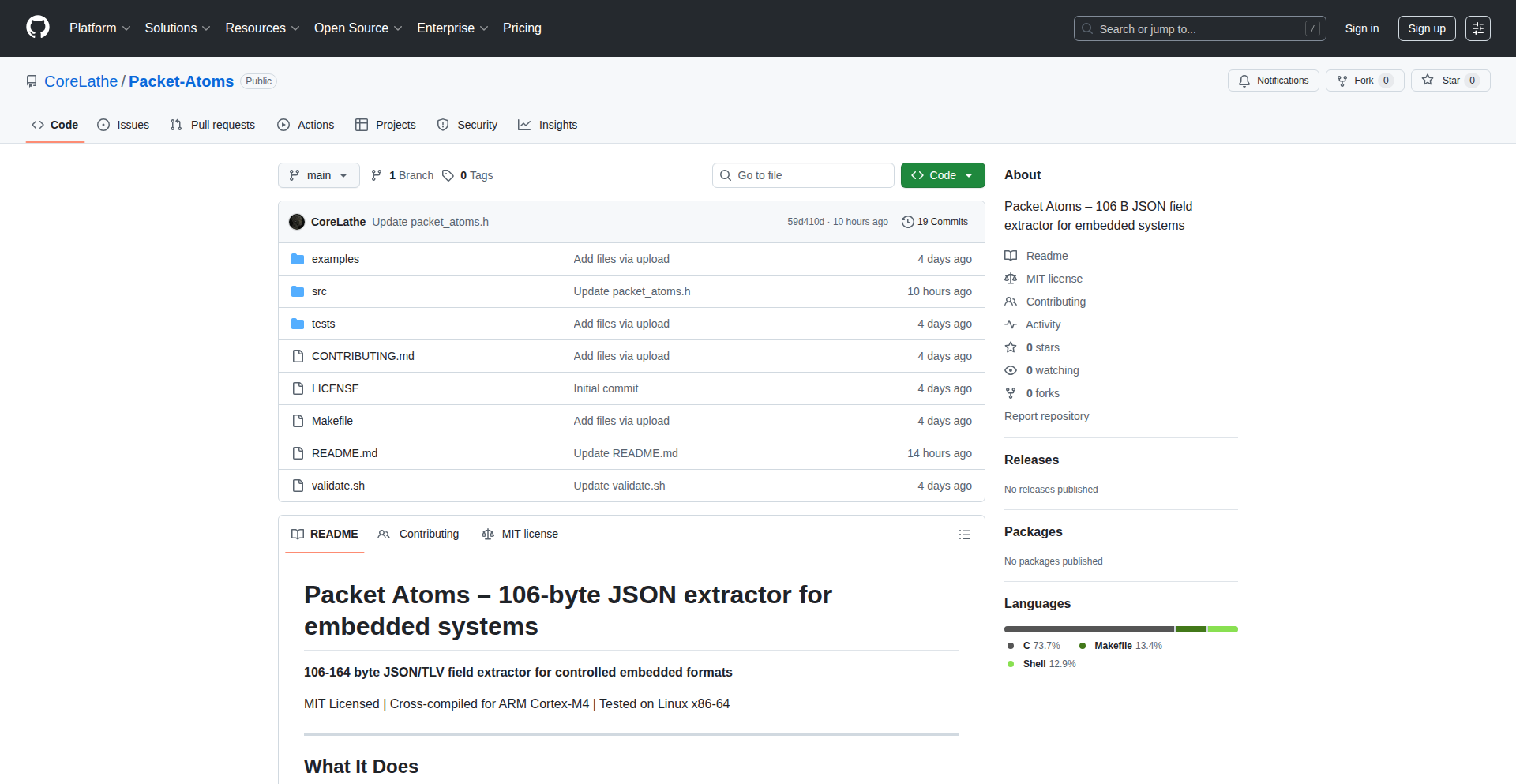Viewport: 1516px width, 784px height.
Task: Click the Sign up button
Action: (1426, 28)
